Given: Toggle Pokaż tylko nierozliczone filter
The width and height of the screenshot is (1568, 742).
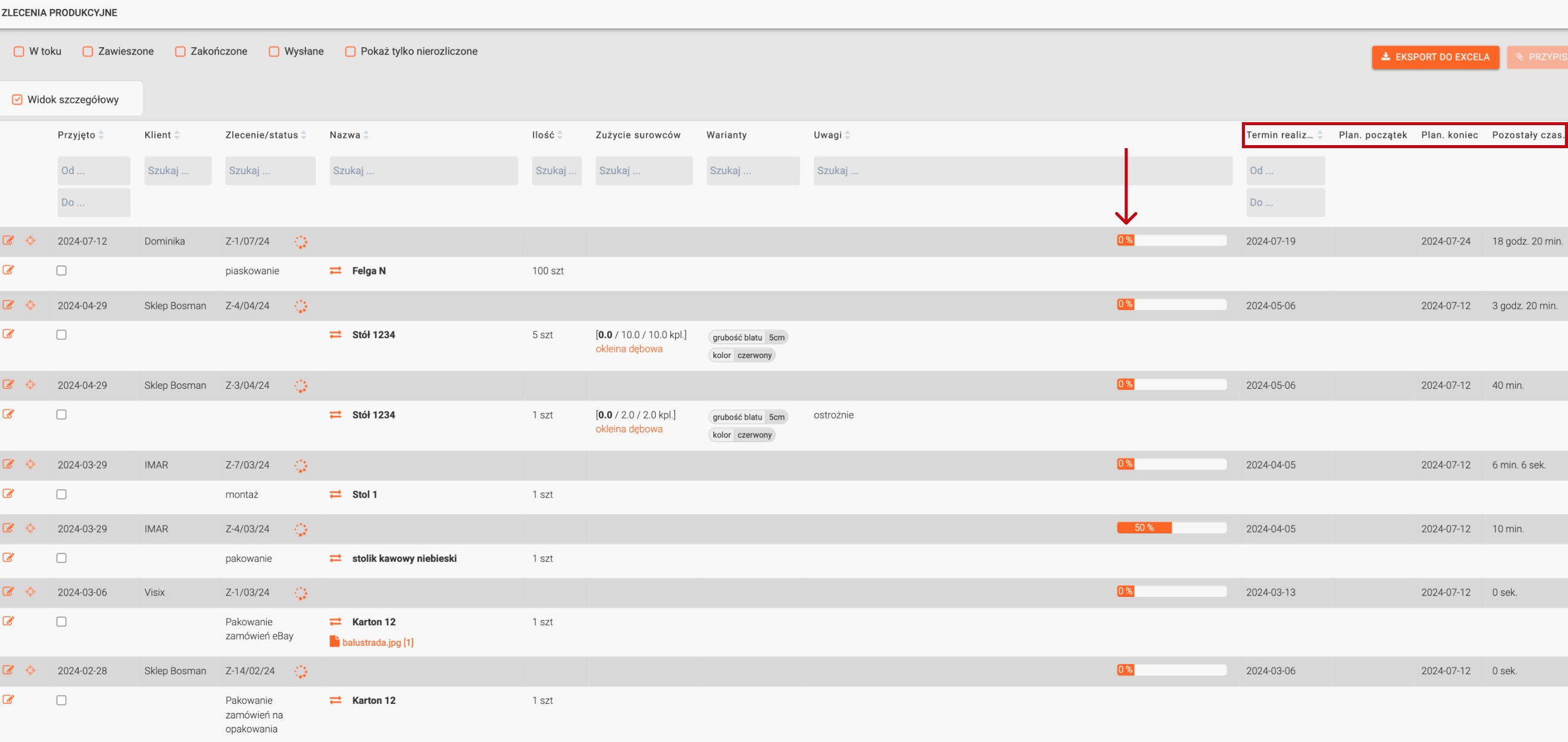Looking at the screenshot, I should point(350,52).
